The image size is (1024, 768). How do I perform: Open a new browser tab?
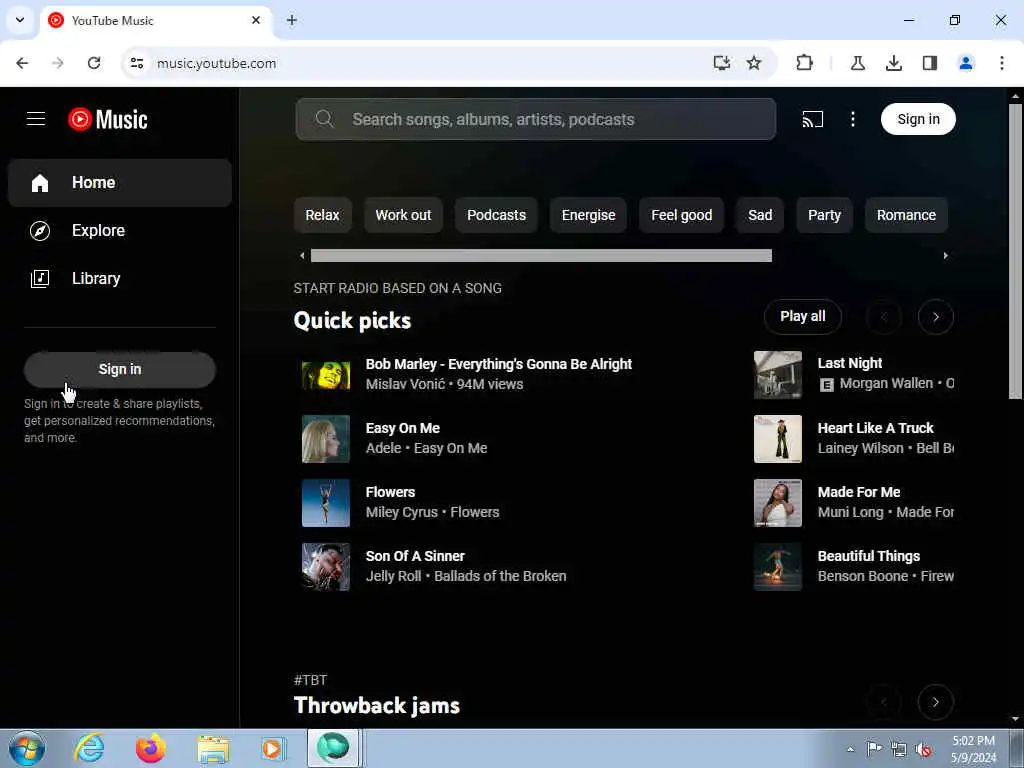291,20
